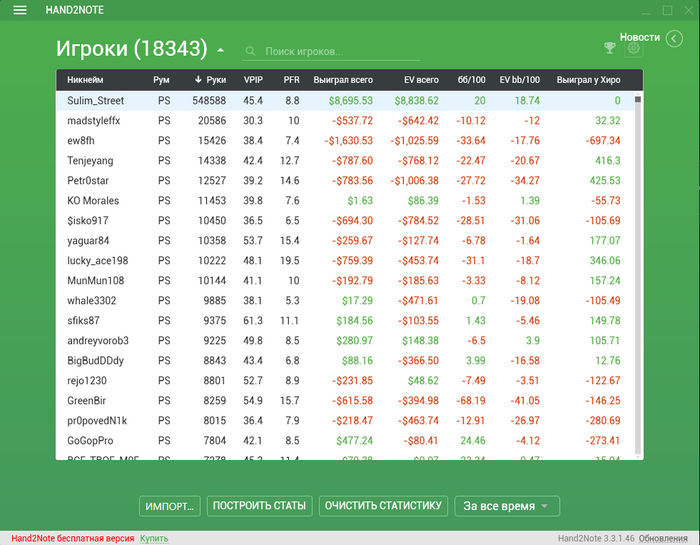Sort by PFR column header
700x545 pixels.
coord(292,80)
